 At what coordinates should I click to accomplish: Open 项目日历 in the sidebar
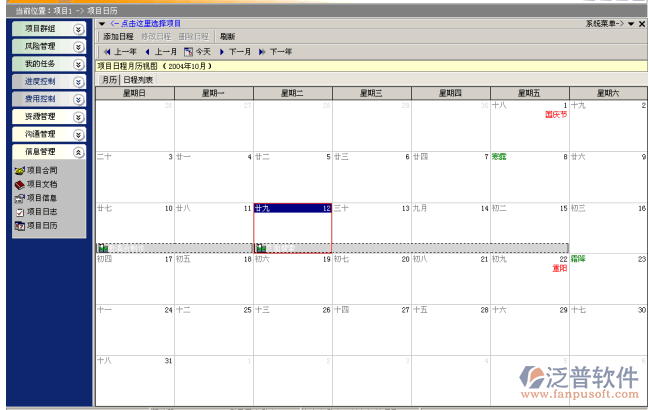[41, 226]
